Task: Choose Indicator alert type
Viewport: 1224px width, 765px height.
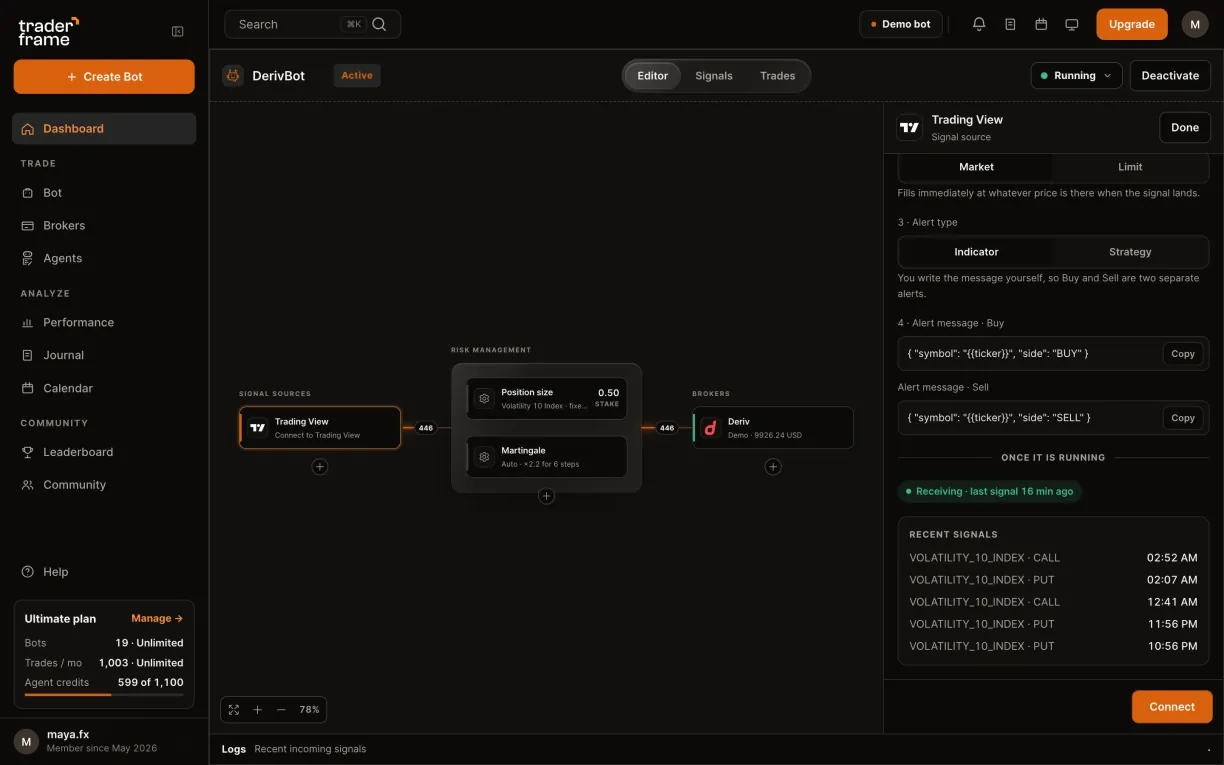Action: [x=976, y=252]
